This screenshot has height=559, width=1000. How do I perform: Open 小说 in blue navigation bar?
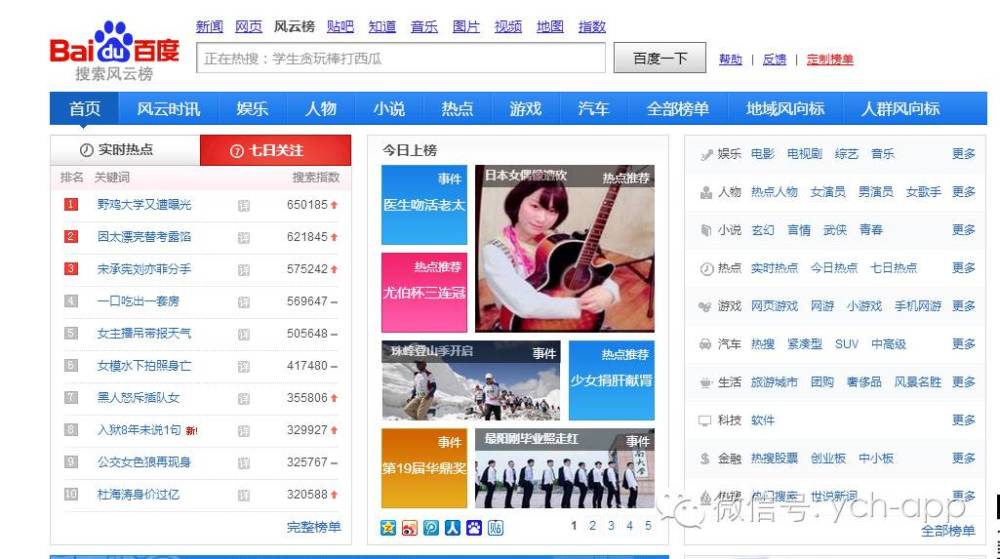coord(388,108)
